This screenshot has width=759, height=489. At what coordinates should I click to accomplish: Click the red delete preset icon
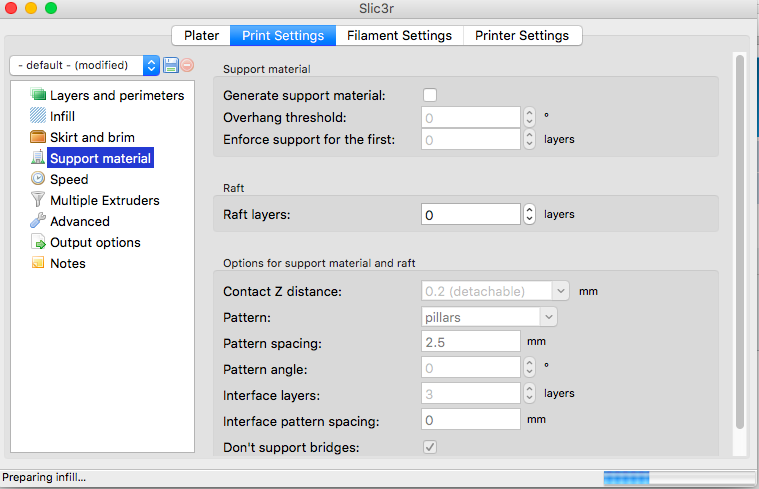[187, 65]
